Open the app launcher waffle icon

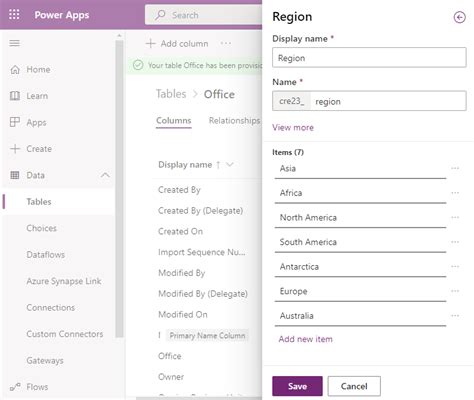coord(14,15)
